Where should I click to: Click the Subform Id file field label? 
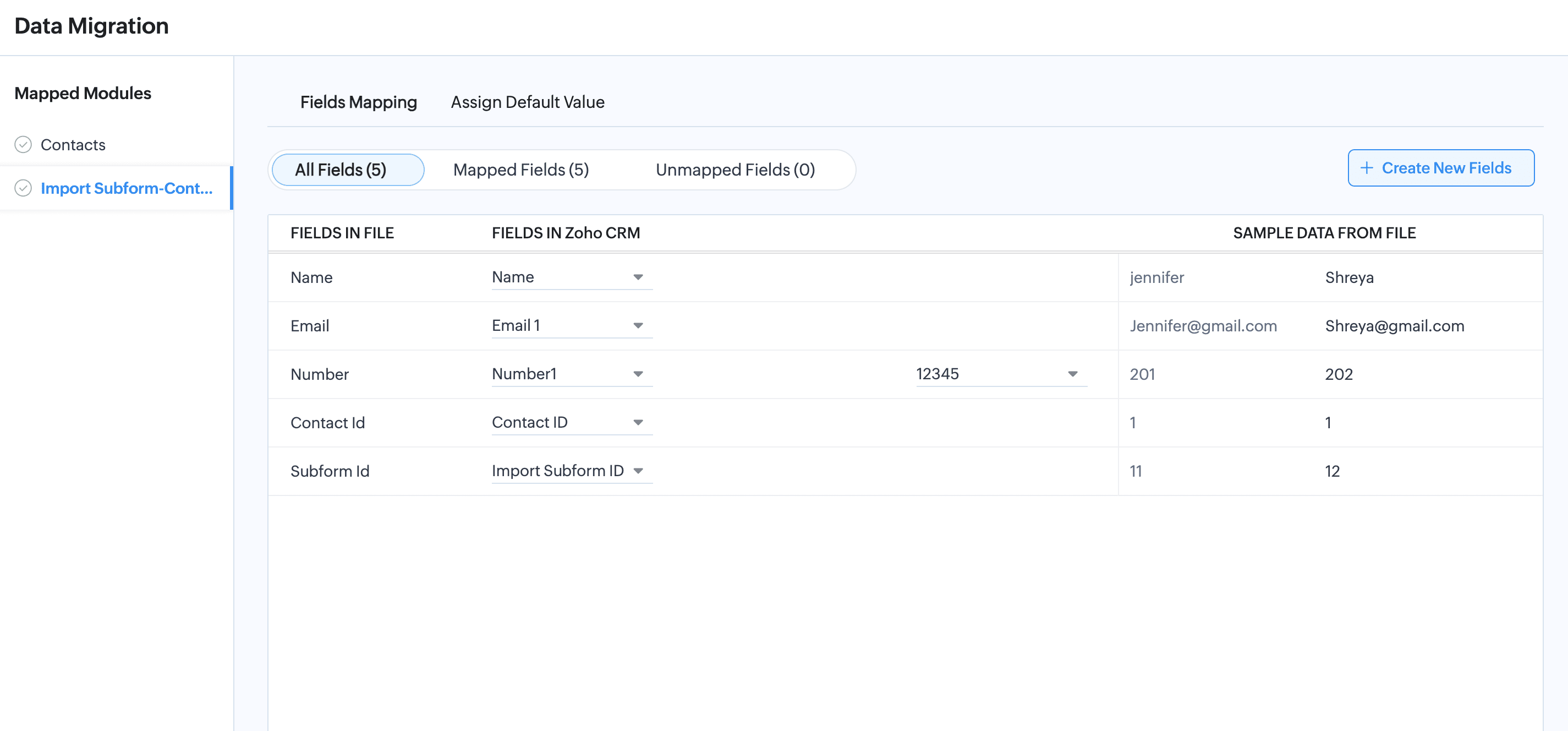click(330, 472)
